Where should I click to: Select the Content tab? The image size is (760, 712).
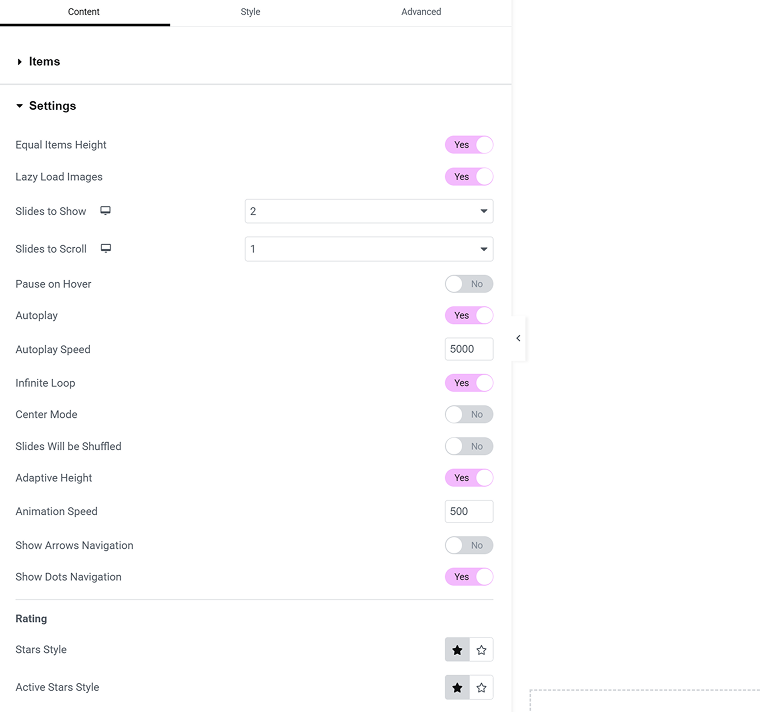click(84, 12)
